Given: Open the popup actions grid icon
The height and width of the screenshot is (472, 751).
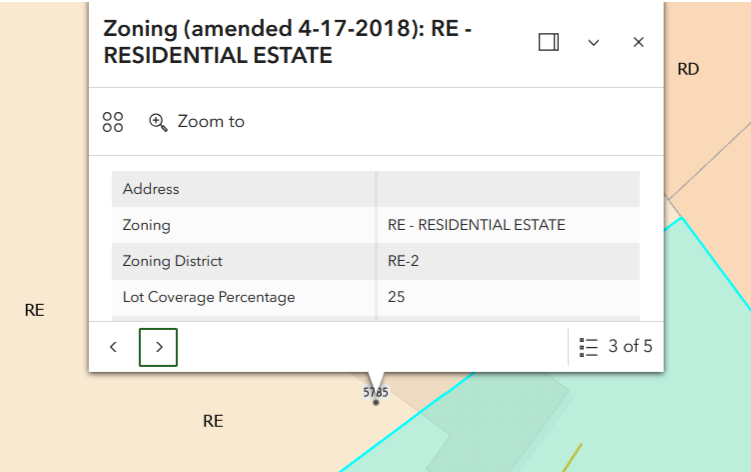Looking at the screenshot, I should [113, 122].
